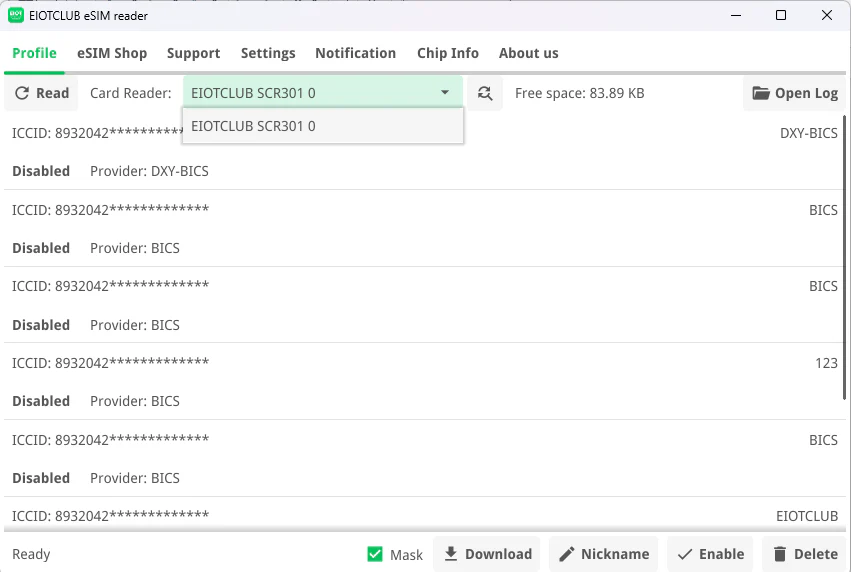Select EIOTCLUB SCR301 0 in dropdown list
Viewport: 851px width, 572px height.
pos(323,126)
